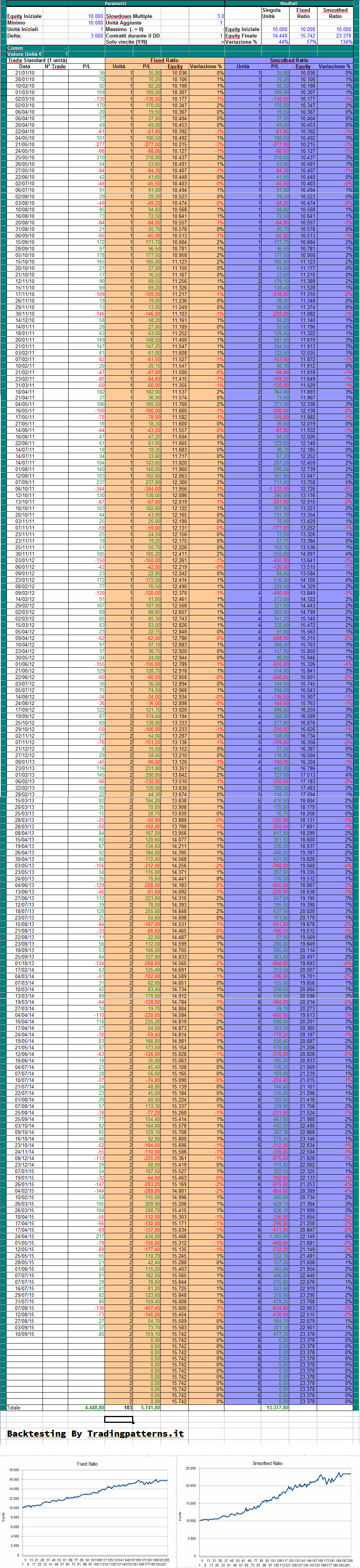Select the Solo vincite (Y/N) label
The height and width of the screenshot is (1568, 360).
click(x=127, y=42)
